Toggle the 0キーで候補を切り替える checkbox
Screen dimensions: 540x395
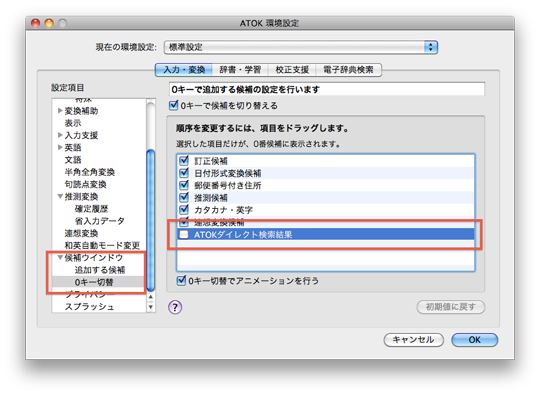click(174, 105)
